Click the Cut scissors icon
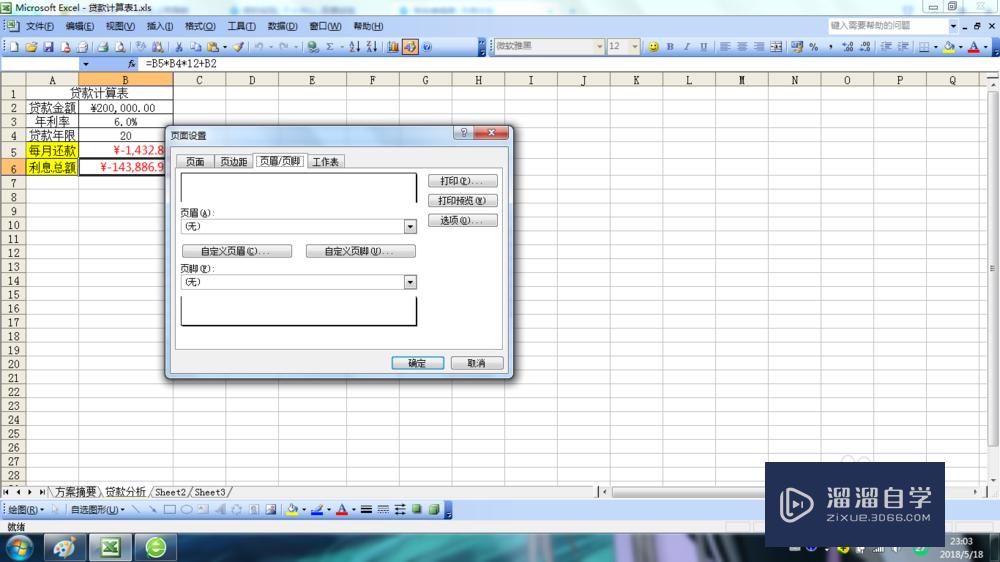Screen dimensions: 1000x562 [179, 47]
